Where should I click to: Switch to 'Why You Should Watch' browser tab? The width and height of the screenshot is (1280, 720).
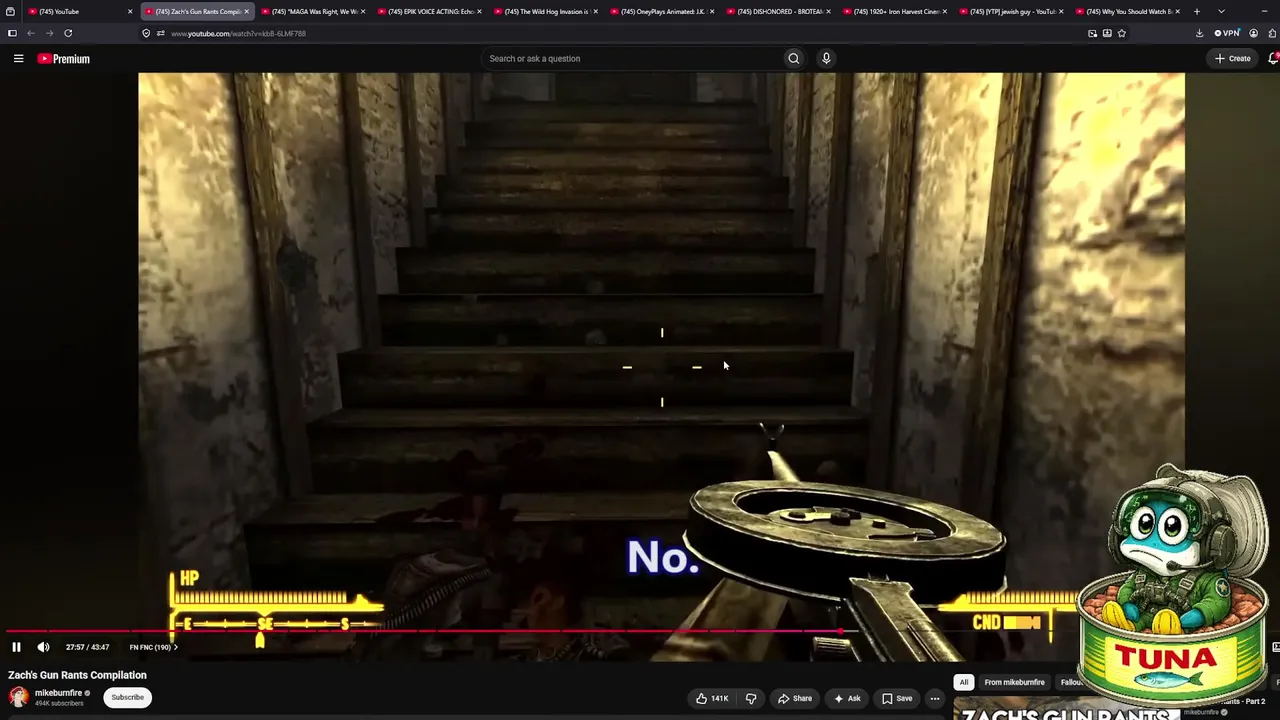1128,11
